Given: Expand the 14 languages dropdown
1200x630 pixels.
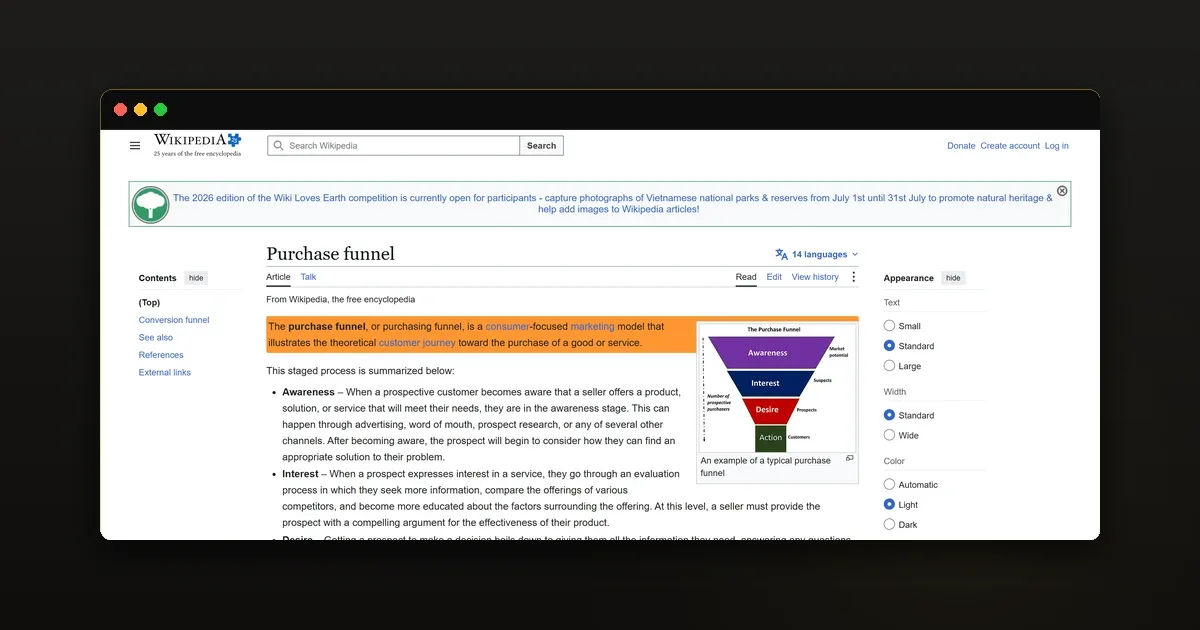Looking at the screenshot, I should click(x=817, y=255).
